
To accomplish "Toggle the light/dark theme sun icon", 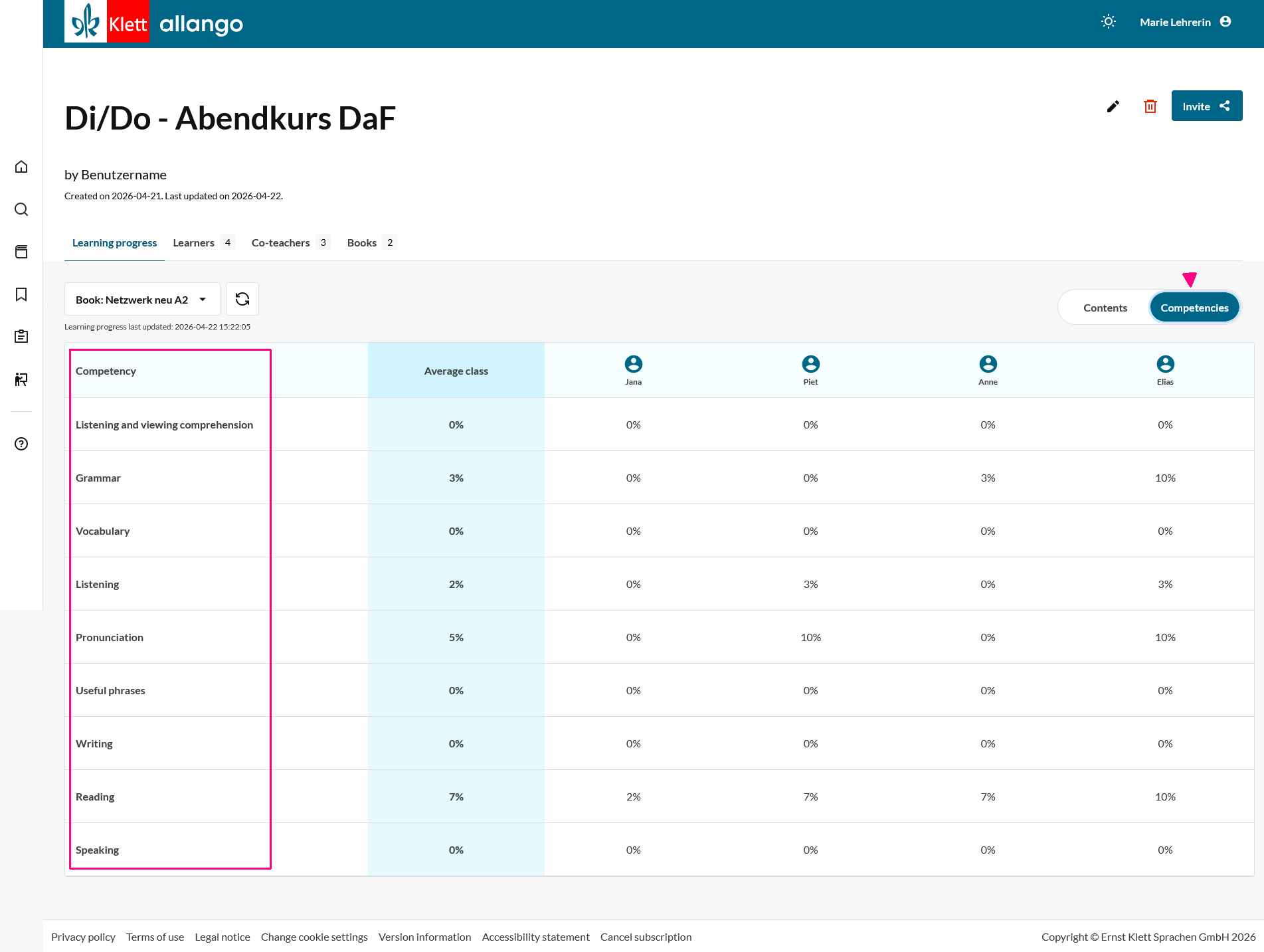I will coord(1109,22).
